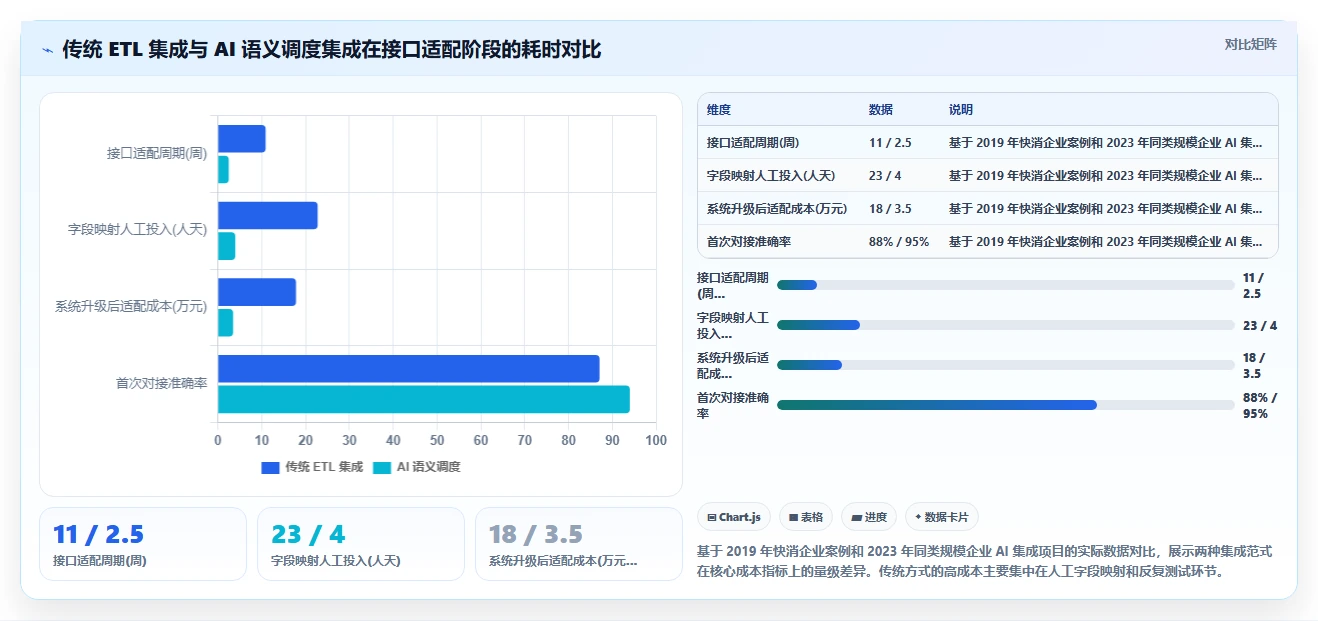The image size is (1318, 621).
Task: Click the 88% / 95% table value
Action: pyautogui.click(x=899, y=241)
